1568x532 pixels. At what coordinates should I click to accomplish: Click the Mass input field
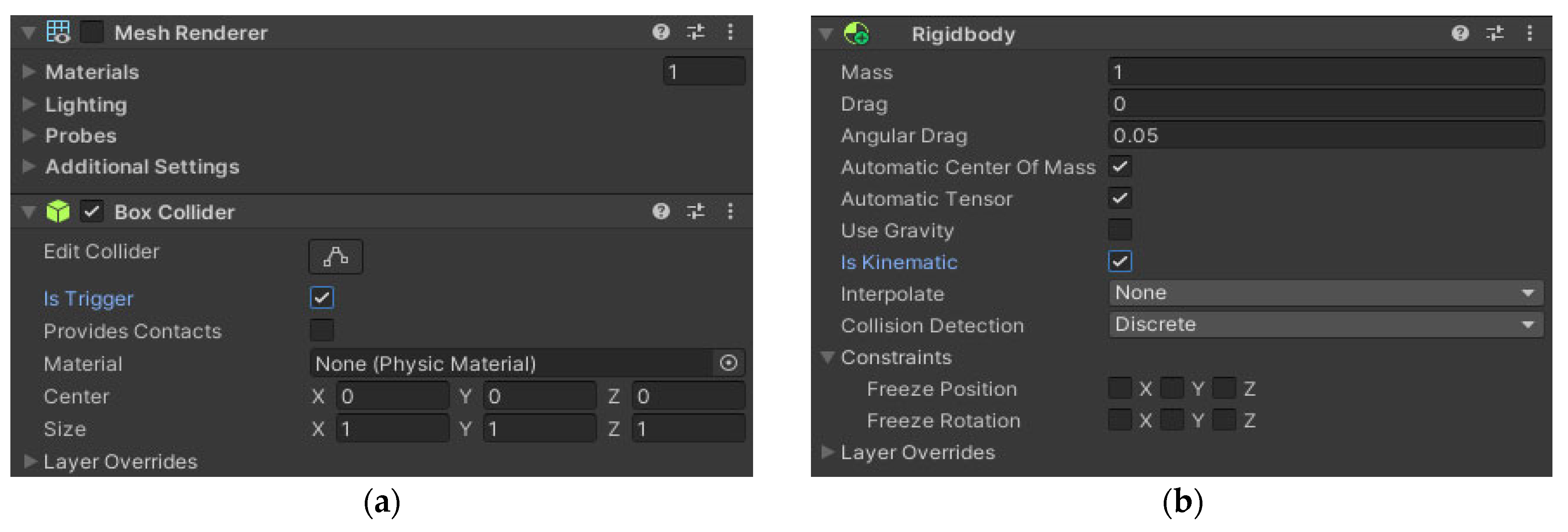[1326, 72]
